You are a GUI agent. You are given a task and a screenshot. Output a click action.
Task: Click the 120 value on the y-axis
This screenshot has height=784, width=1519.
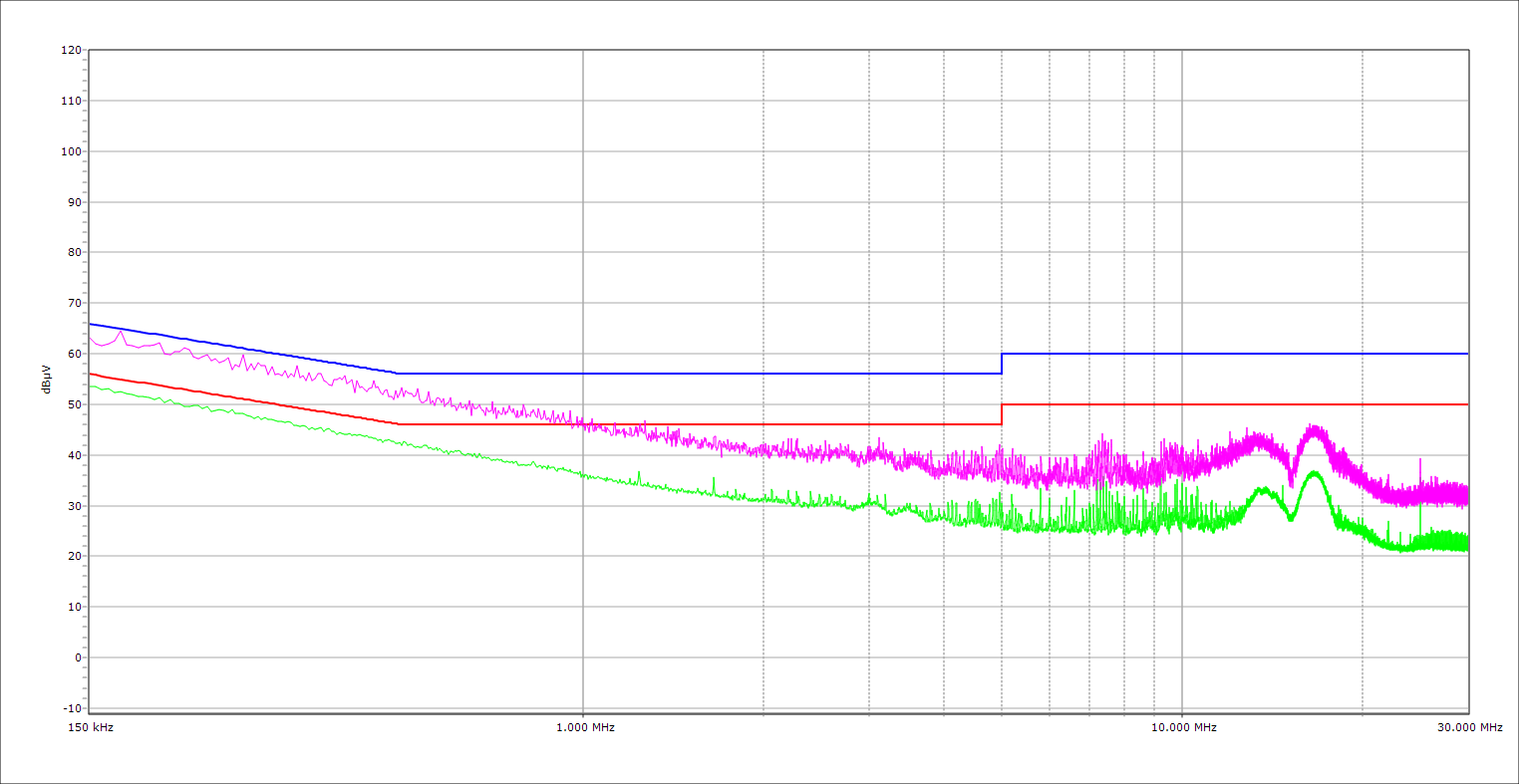point(70,50)
